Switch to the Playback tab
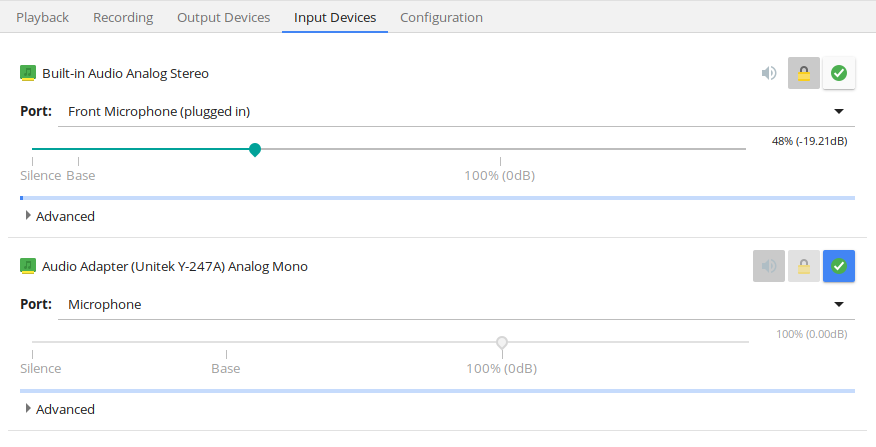 point(42,17)
